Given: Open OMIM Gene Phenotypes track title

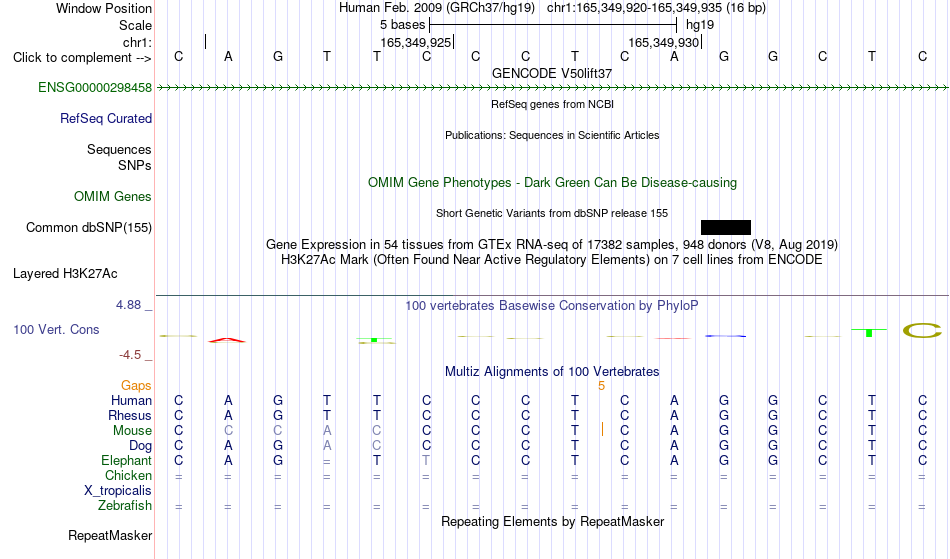Looking at the screenshot, I should point(552,182).
